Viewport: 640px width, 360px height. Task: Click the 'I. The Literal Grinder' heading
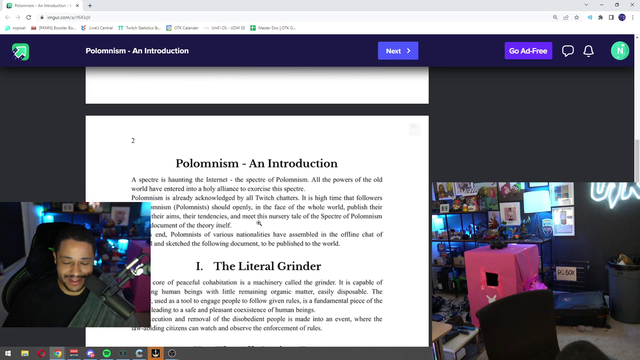[258, 266]
